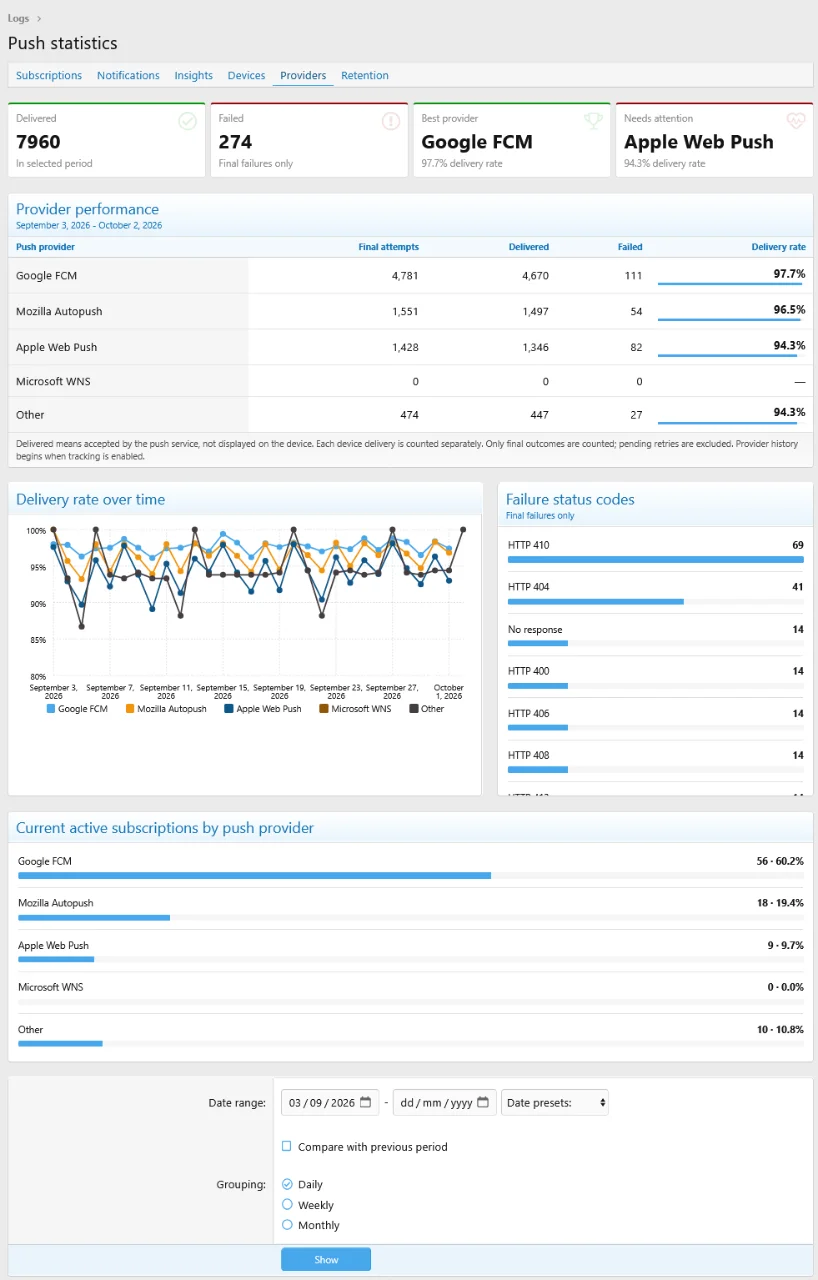Click the Failed warning icon
This screenshot has width=818, height=1280.
[x=390, y=121]
